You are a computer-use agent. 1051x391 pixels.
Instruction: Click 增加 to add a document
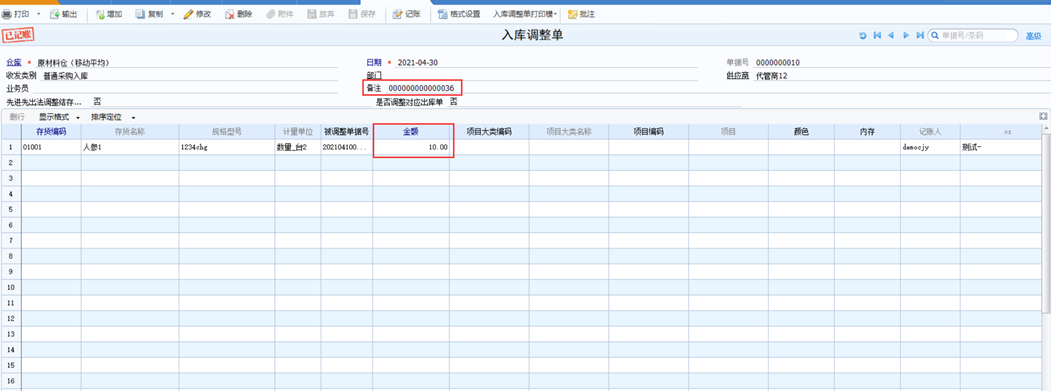(108, 14)
